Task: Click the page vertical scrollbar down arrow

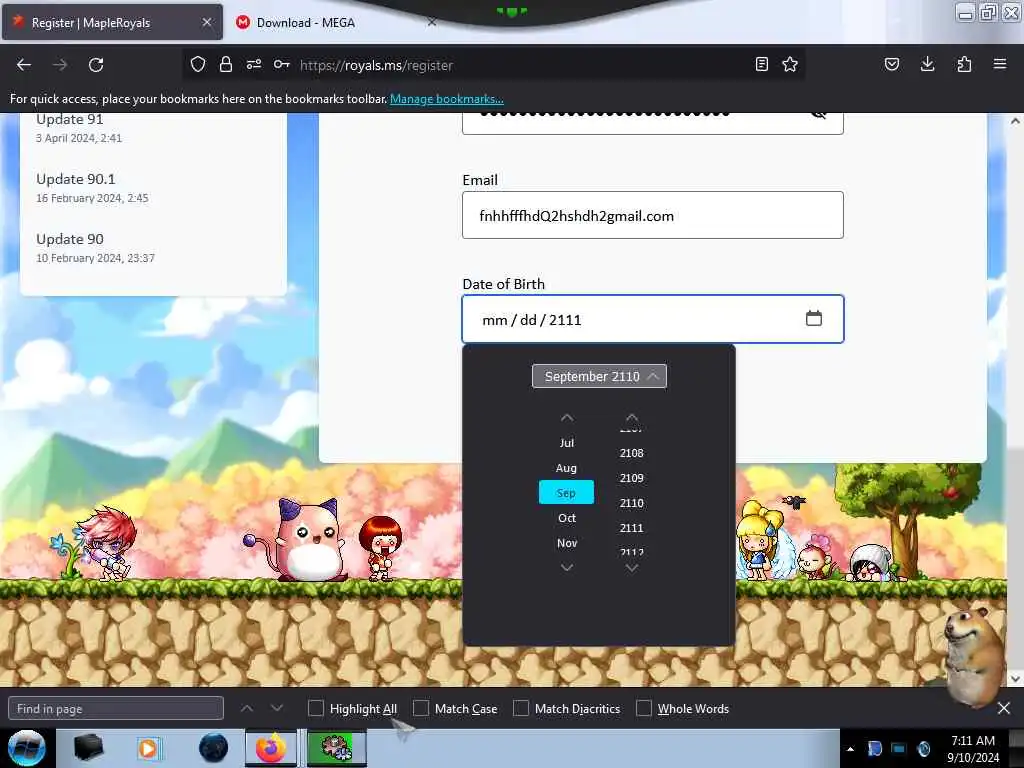Action: tap(1015, 679)
